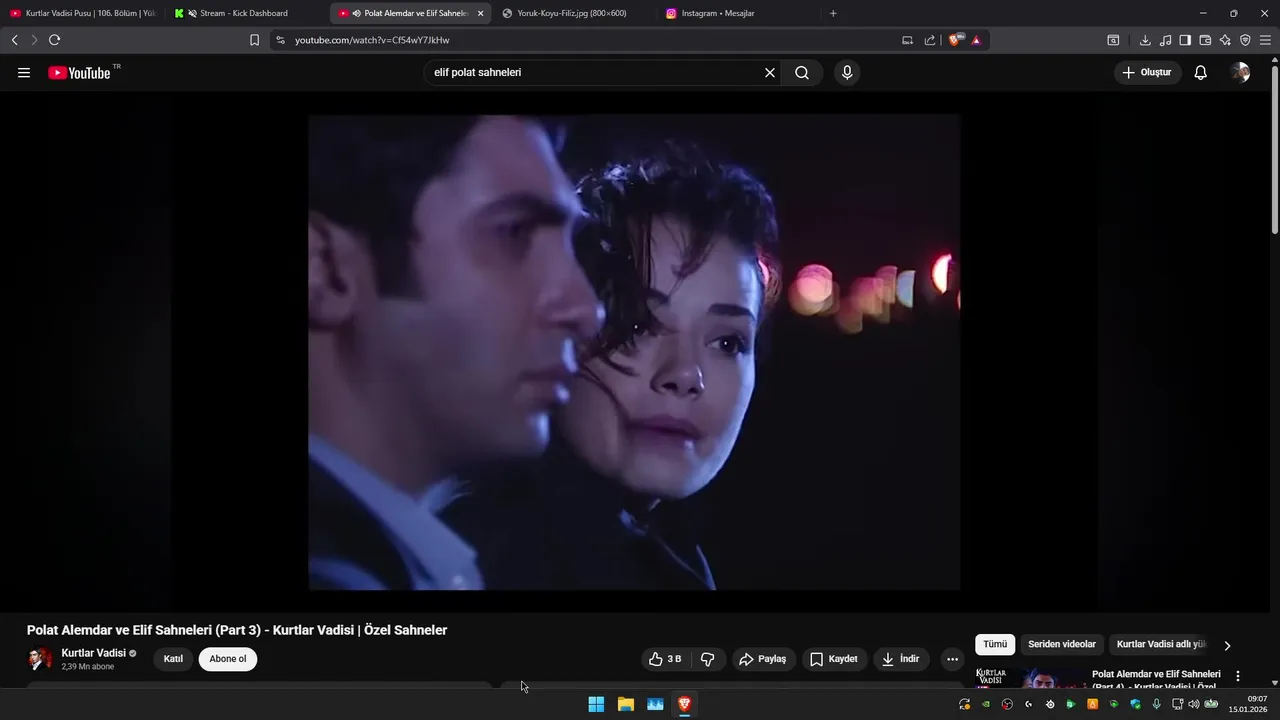The image size is (1280, 720).
Task: Open a new browser tab with plus
Action: [833, 13]
